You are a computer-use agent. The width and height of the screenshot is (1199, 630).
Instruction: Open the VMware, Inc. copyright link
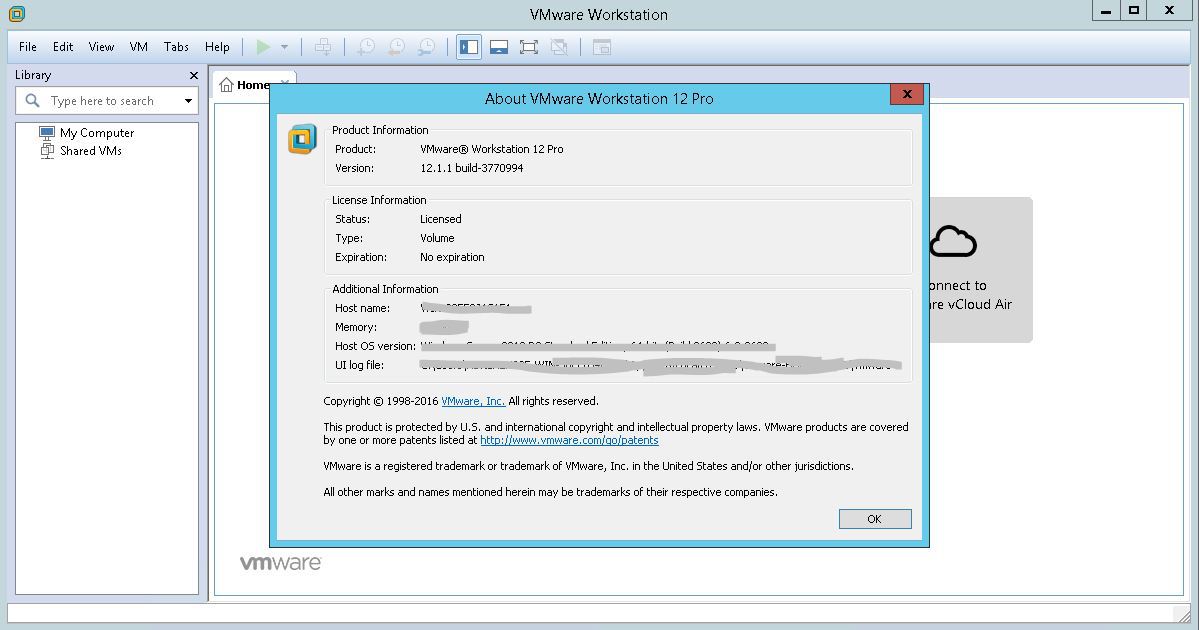473,401
